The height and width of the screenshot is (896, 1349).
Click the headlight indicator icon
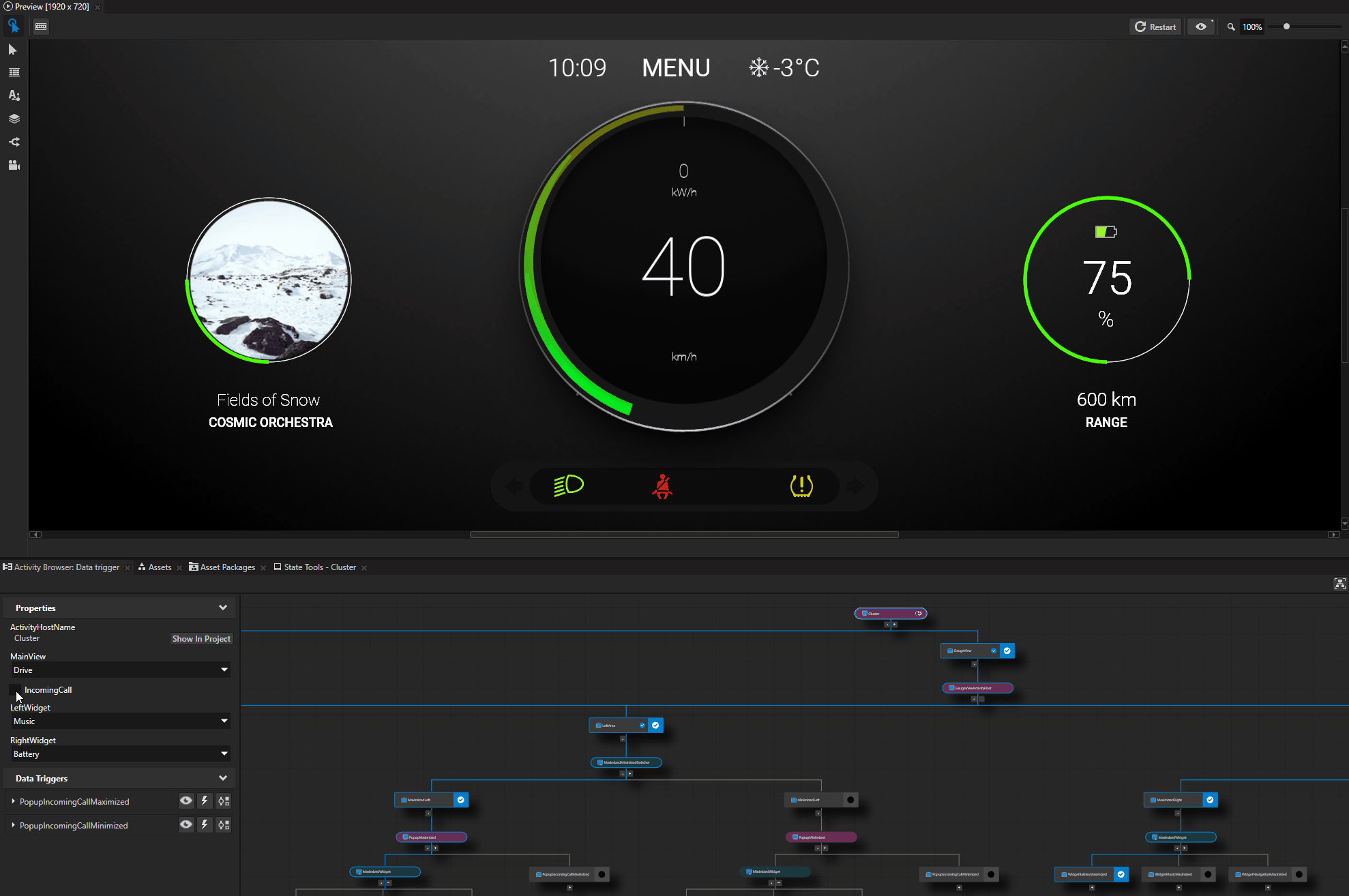click(569, 486)
